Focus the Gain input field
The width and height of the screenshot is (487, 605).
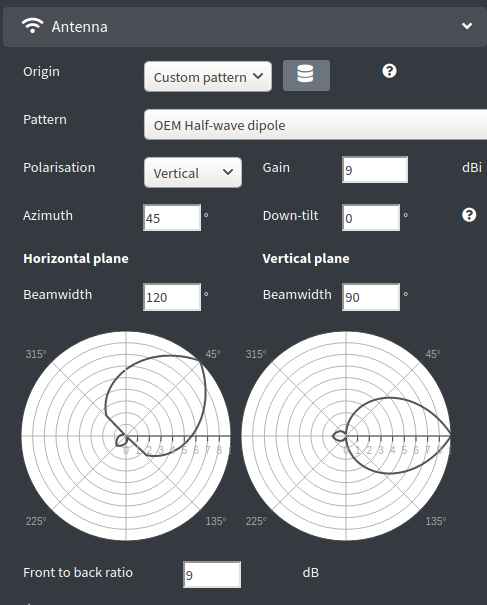point(375,170)
